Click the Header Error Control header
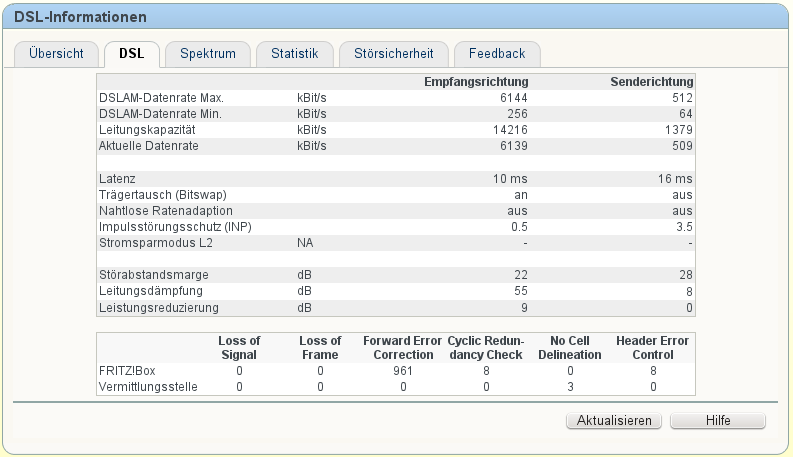The image size is (793, 457). tap(652, 348)
